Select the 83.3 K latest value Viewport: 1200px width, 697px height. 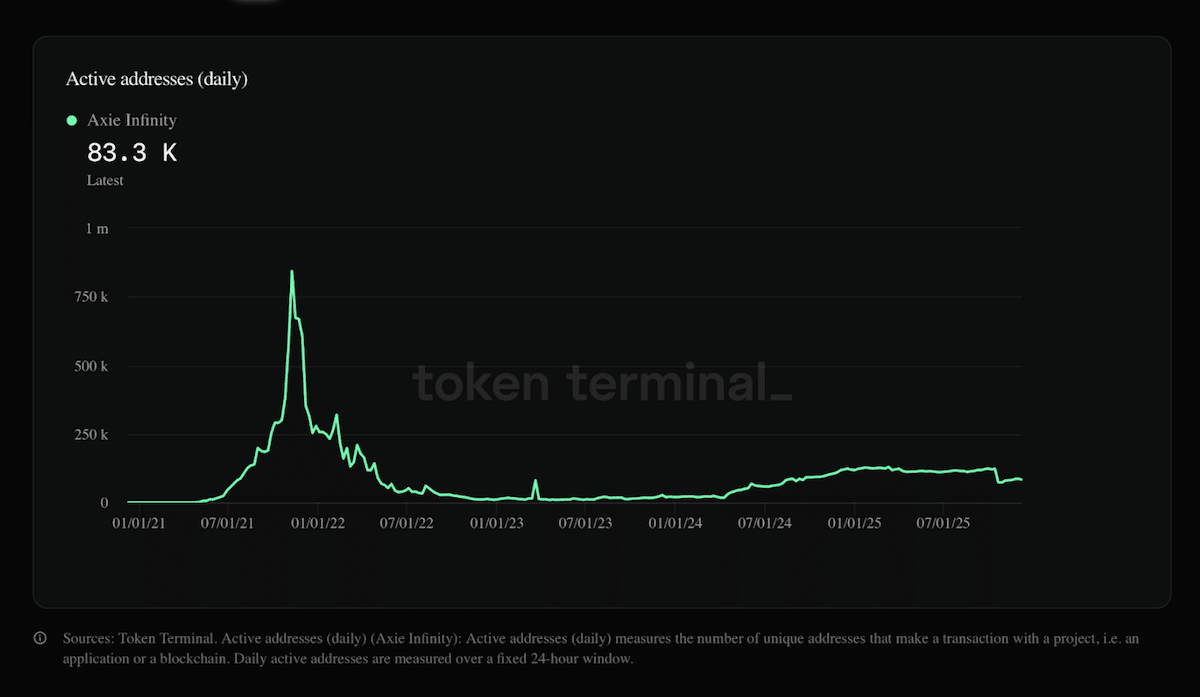click(x=132, y=153)
